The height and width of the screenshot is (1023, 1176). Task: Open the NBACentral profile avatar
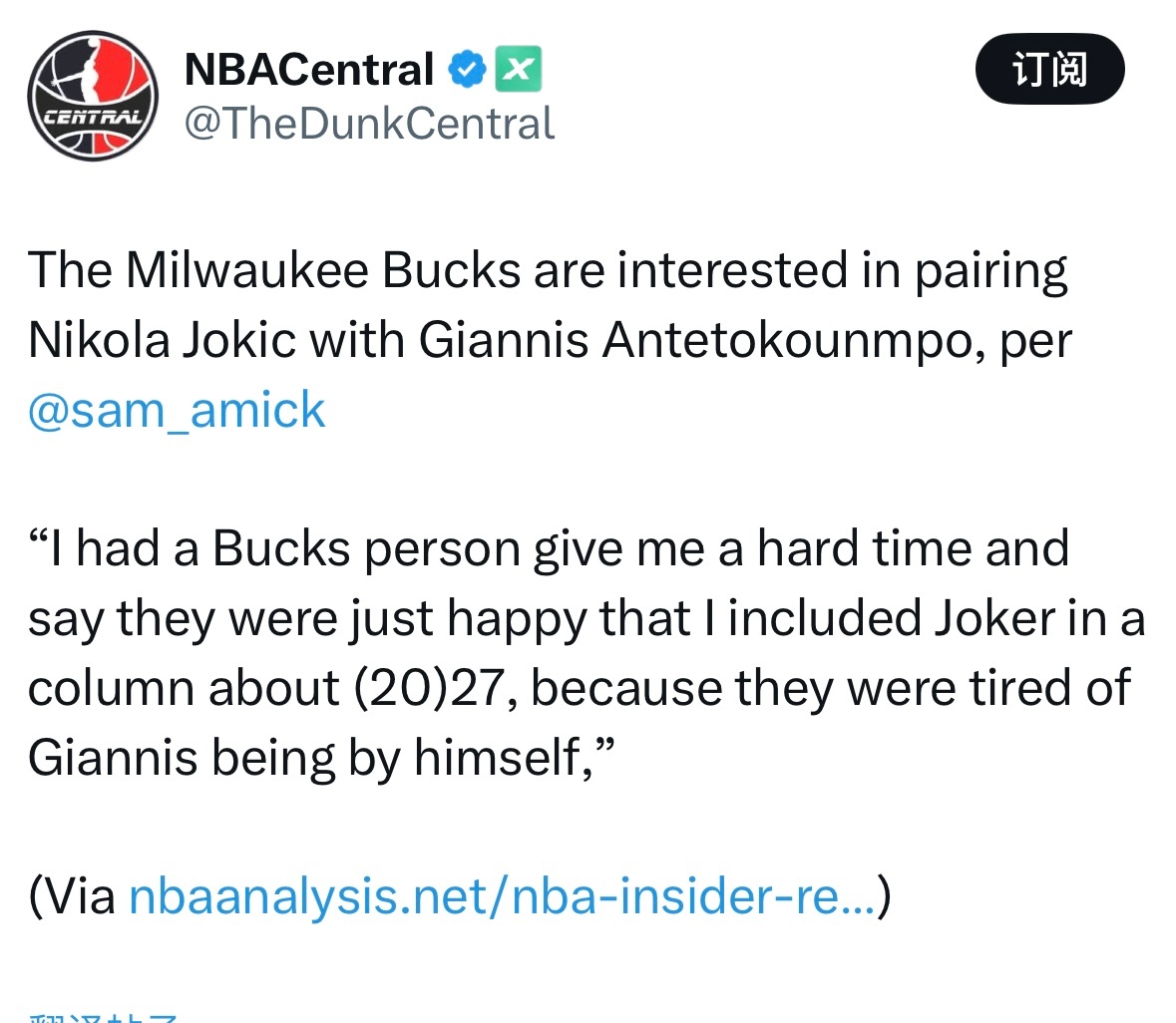(93, 95)
